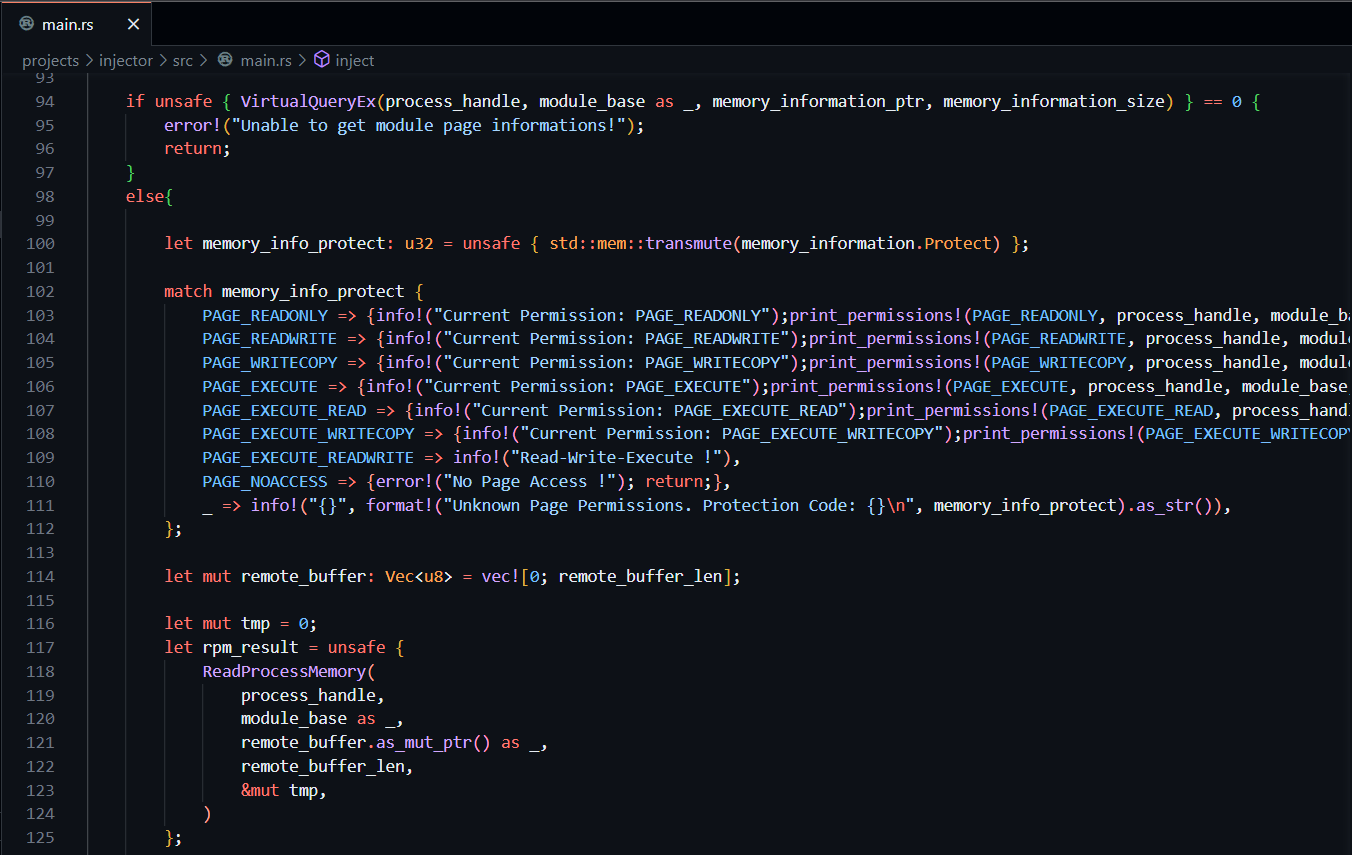Click the Rust icon beside main.rs breadcrumb
The width and height of the screenshot is (1352, 855).
tap(226, 60)
